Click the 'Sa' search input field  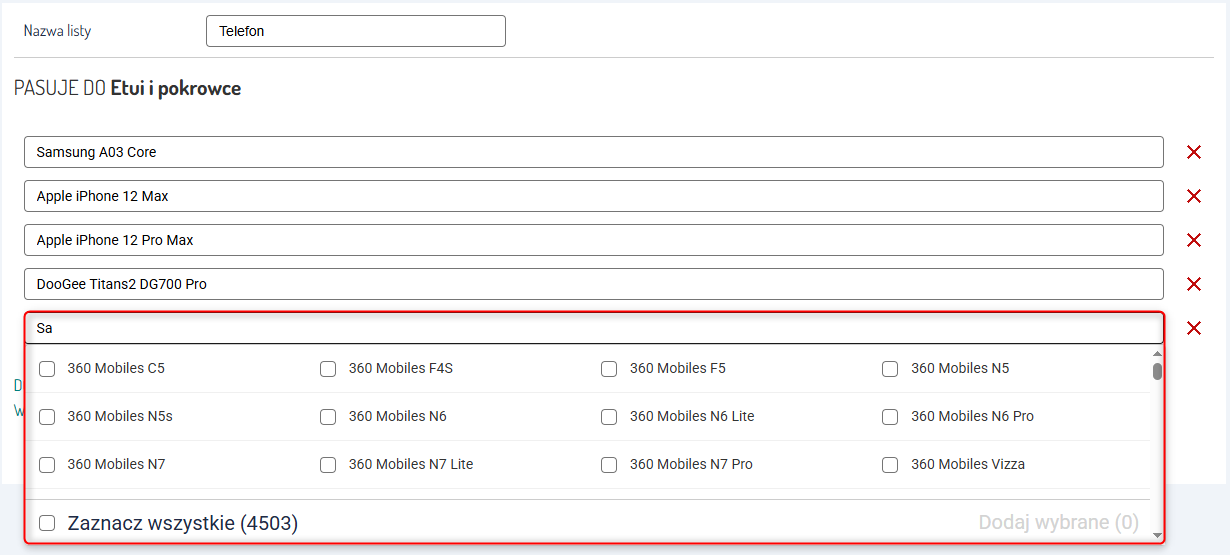(594, 328)
